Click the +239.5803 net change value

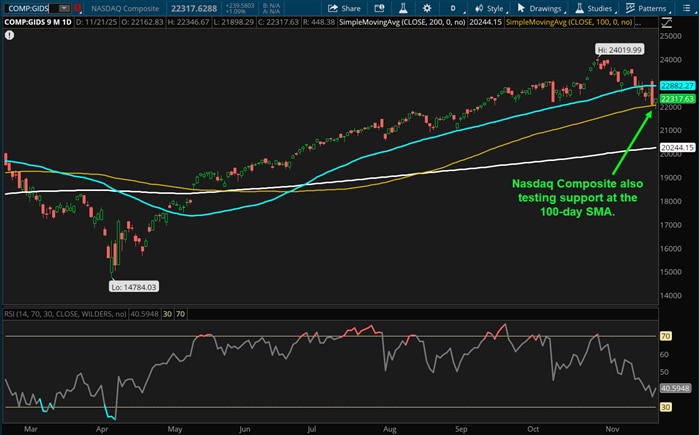point(240,5)
